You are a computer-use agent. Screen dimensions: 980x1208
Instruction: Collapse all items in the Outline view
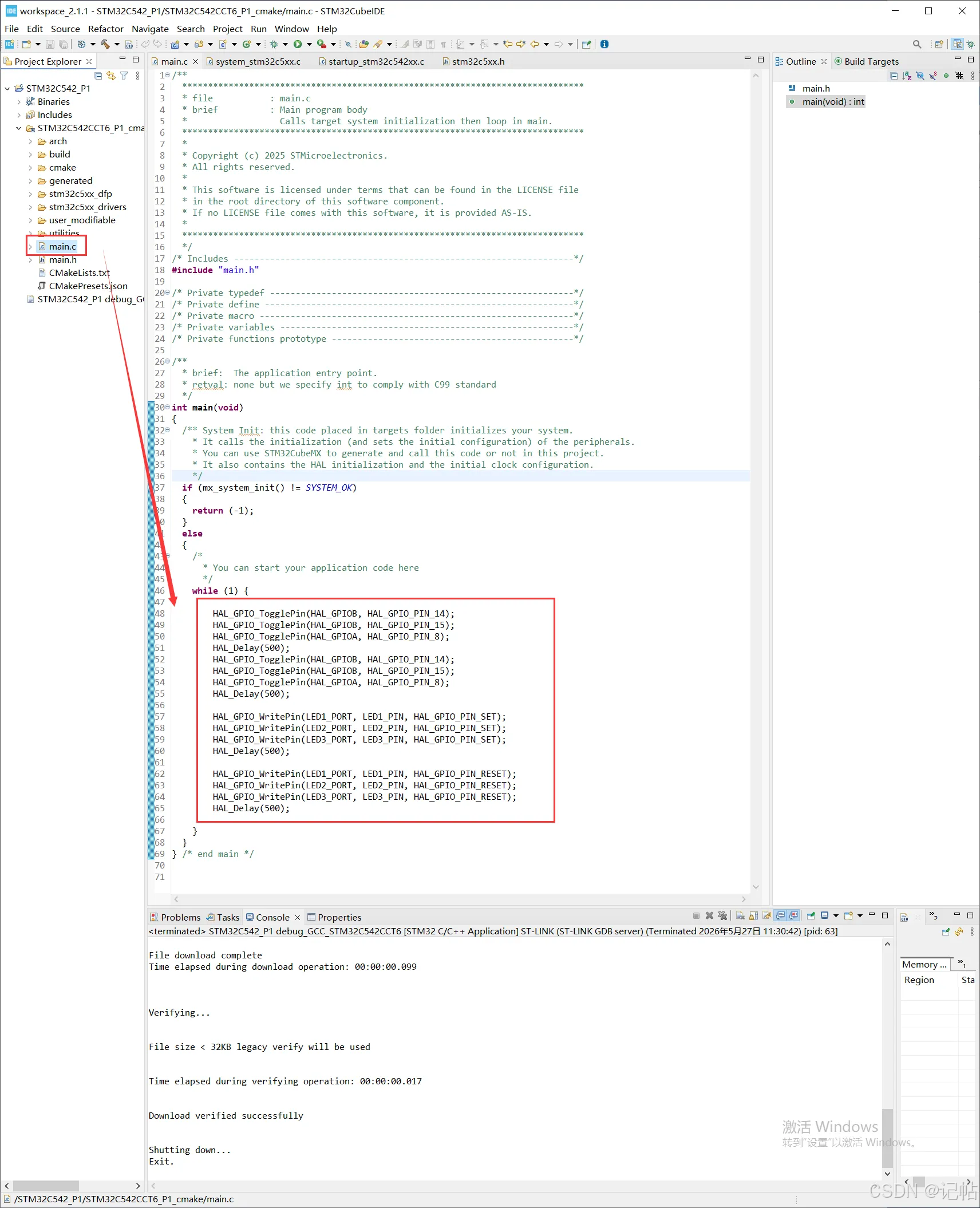(x=894, y=76)
